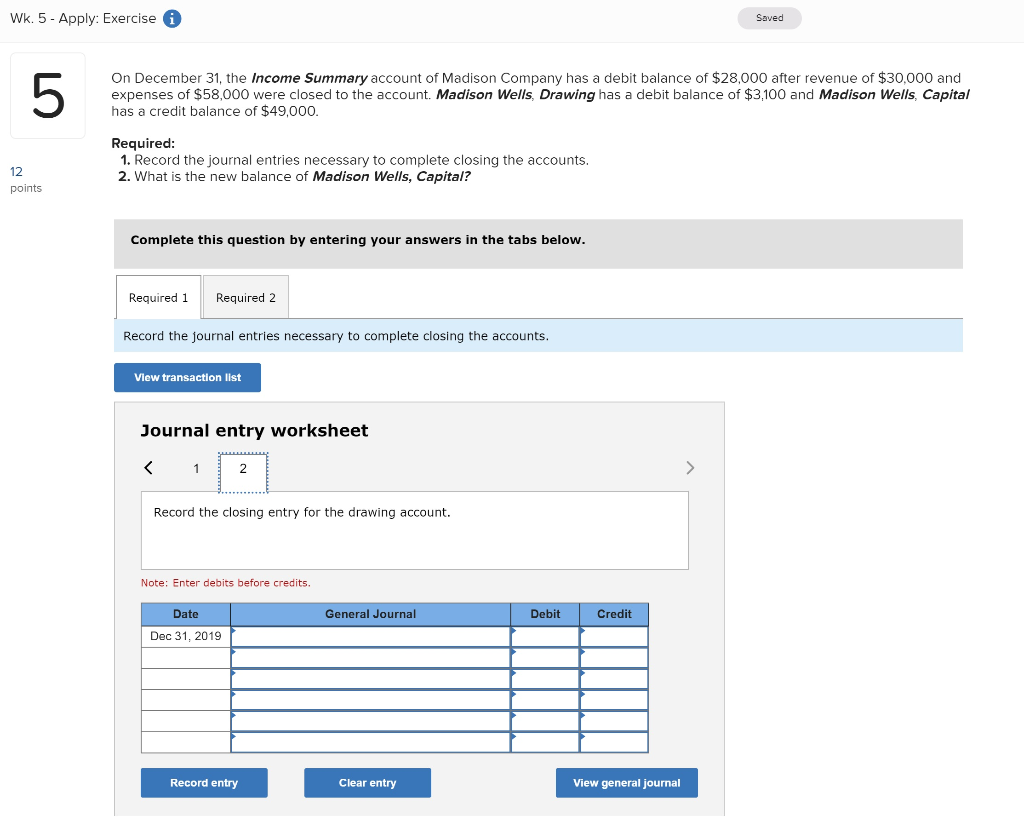The width and height of the screenshot is (1024, 833).
Task: Open the Debit cell dropdown in the first row
Action: [x=513, y=630]
